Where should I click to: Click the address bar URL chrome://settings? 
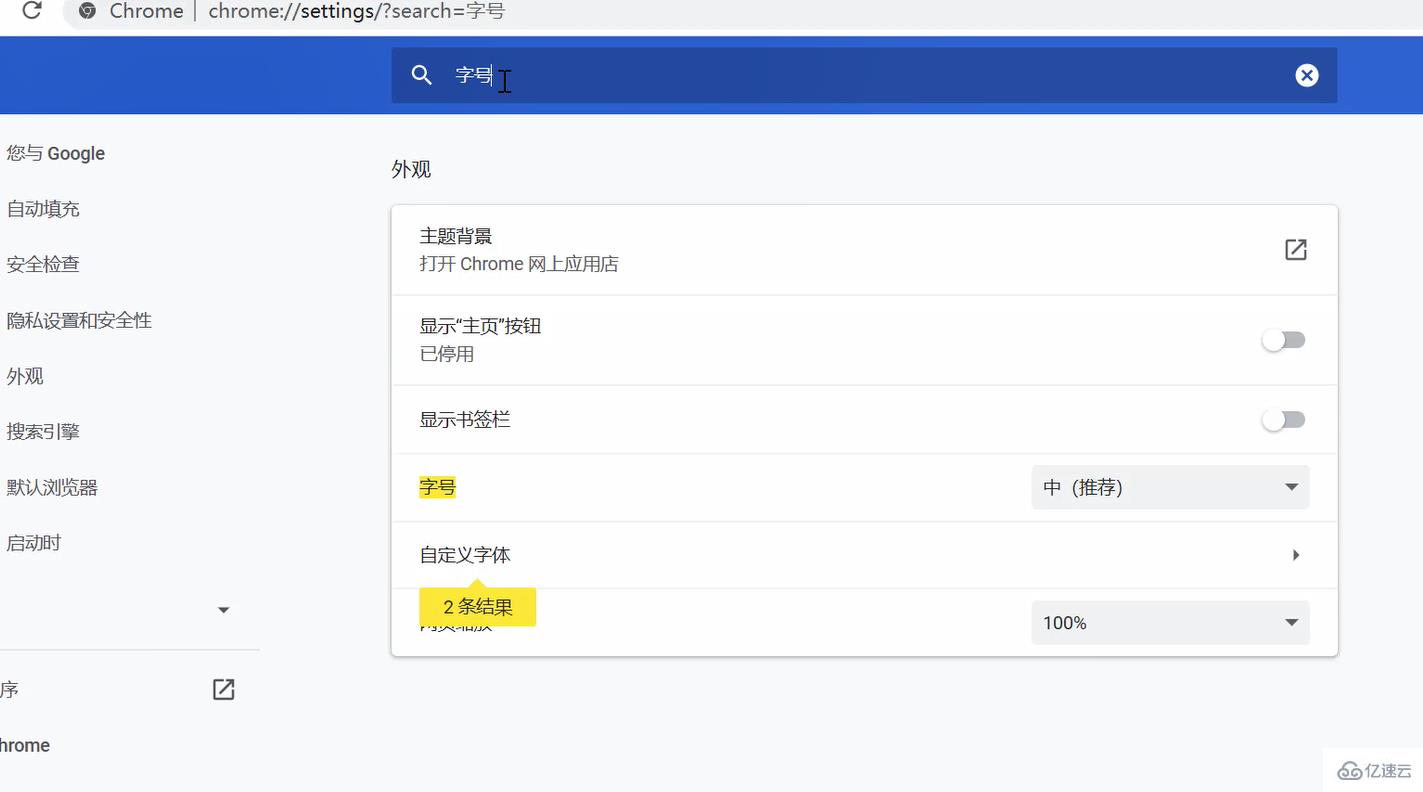pos(356,11)
